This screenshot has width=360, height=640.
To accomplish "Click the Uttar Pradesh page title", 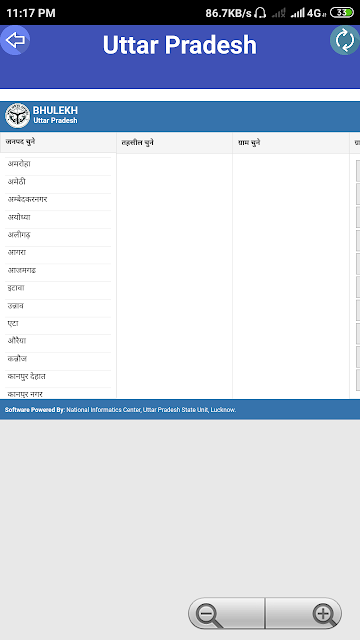I will tap(180, 45).
